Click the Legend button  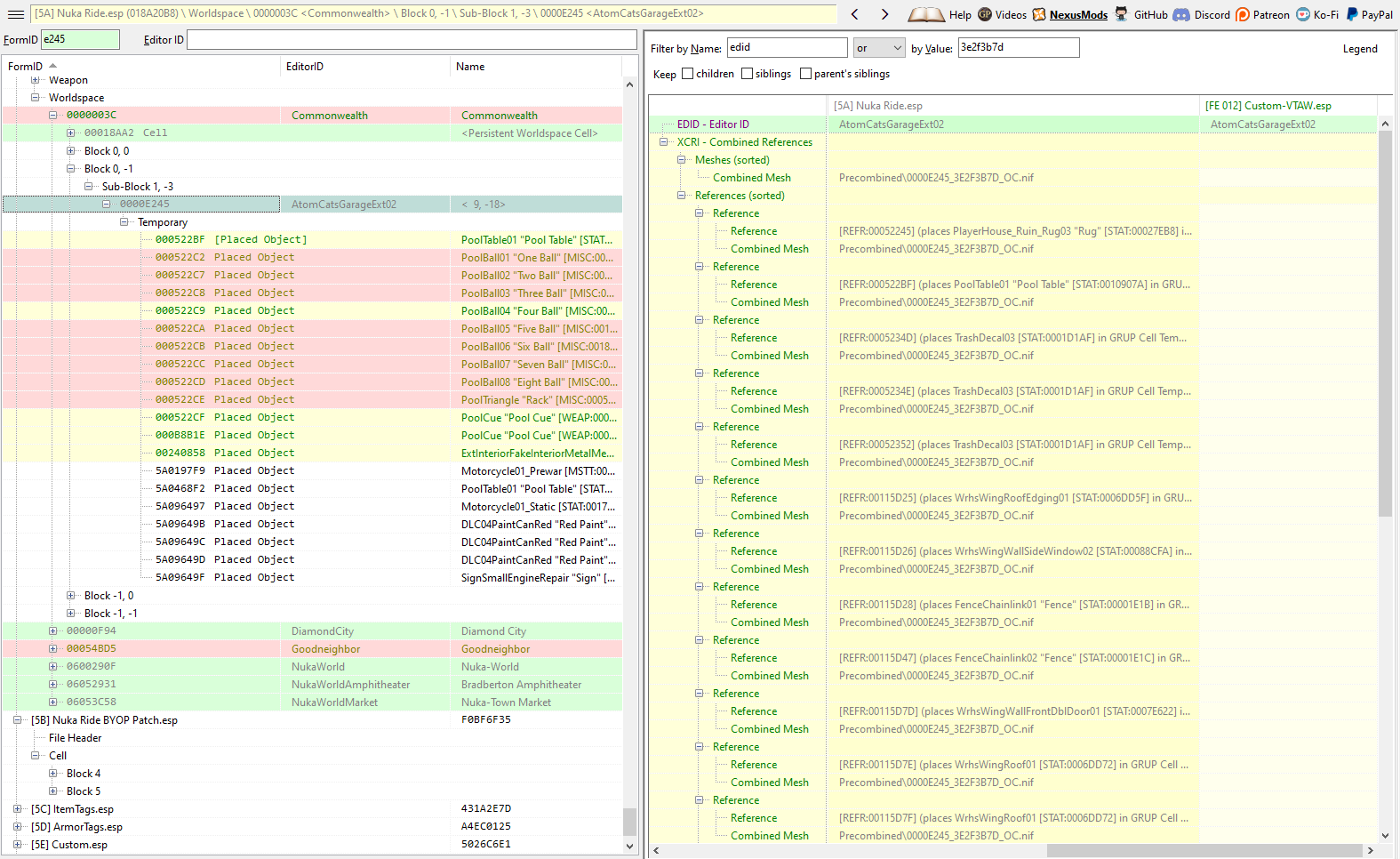(1360, 49)
